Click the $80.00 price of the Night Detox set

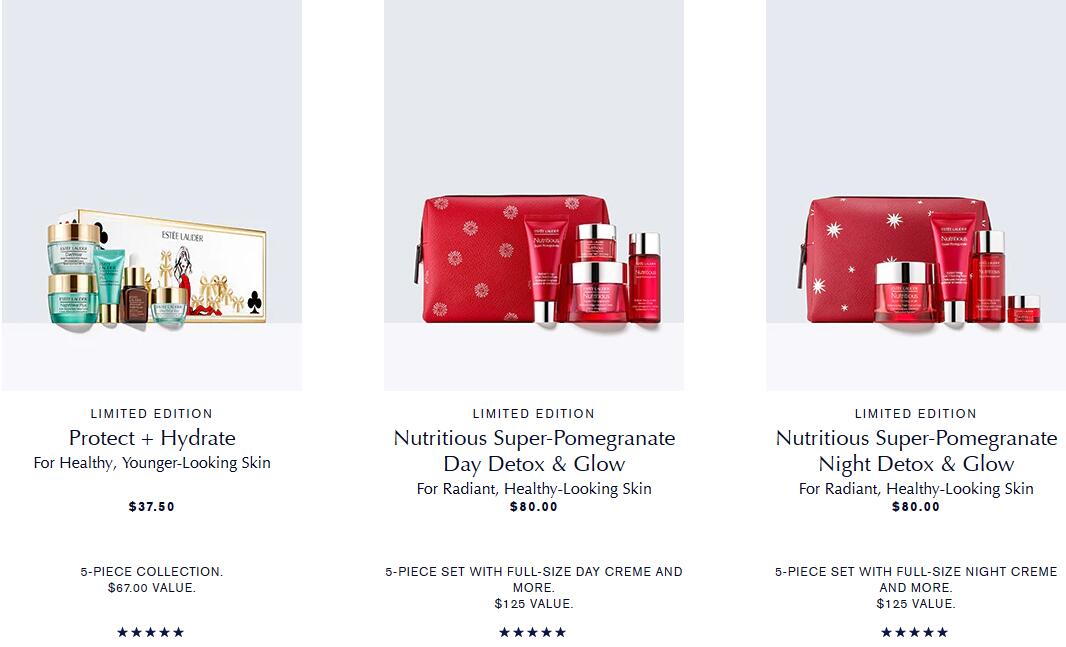916,506
